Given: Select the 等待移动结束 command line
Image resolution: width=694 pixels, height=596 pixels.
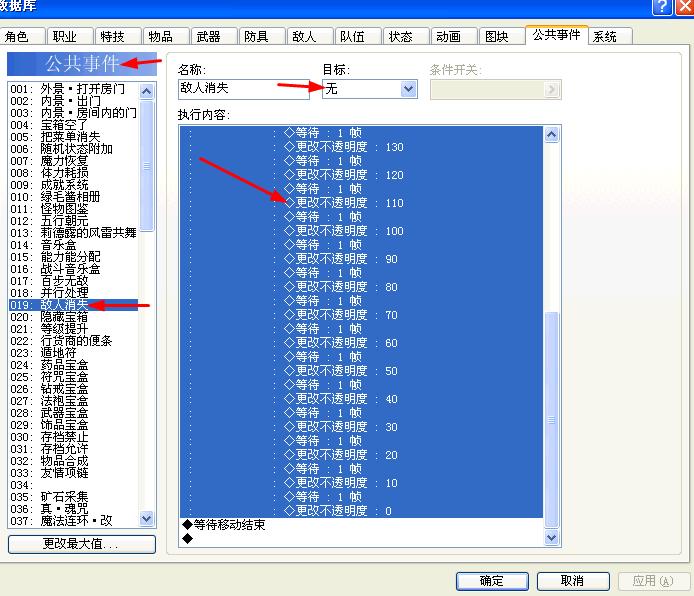Looking at the screenshot, I should tap(362, 525).
